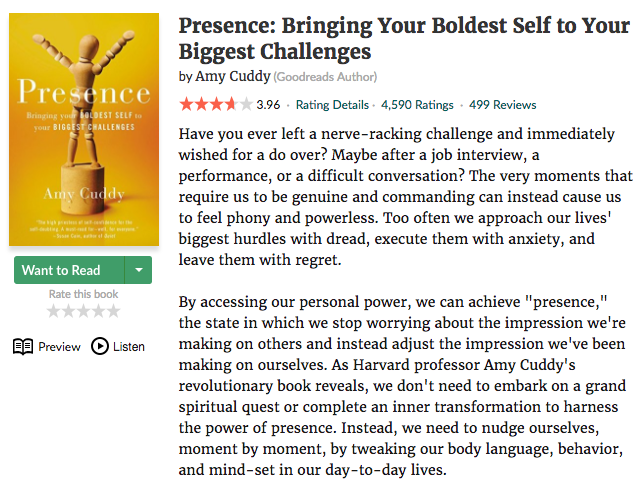Click the Listen text link
642x492 pixels.
129,347
